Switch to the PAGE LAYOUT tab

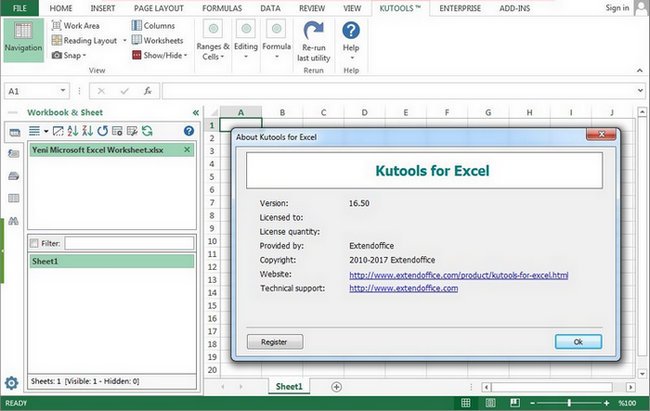click(x=159, y=8)
